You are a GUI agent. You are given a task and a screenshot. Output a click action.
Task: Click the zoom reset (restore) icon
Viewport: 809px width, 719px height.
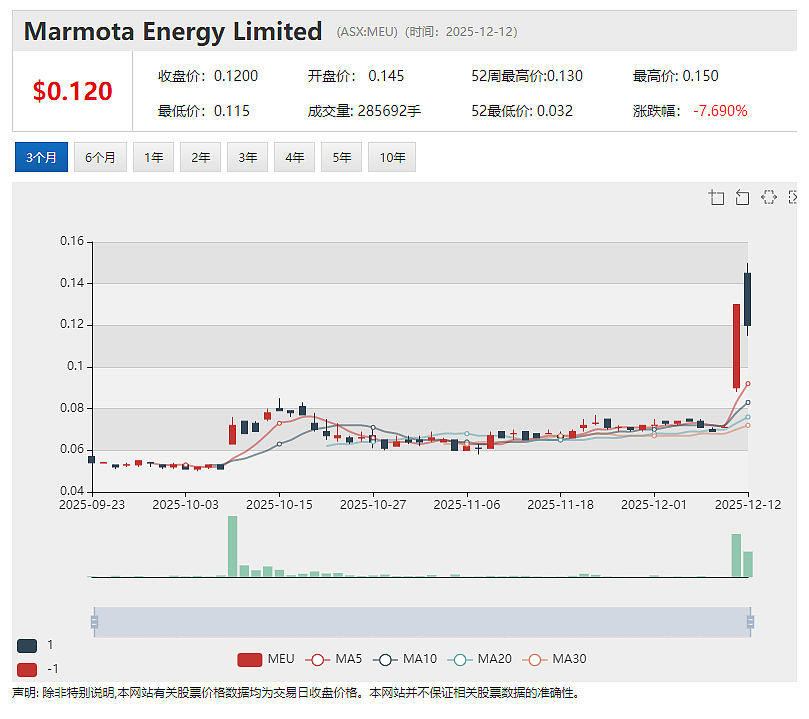742,198
